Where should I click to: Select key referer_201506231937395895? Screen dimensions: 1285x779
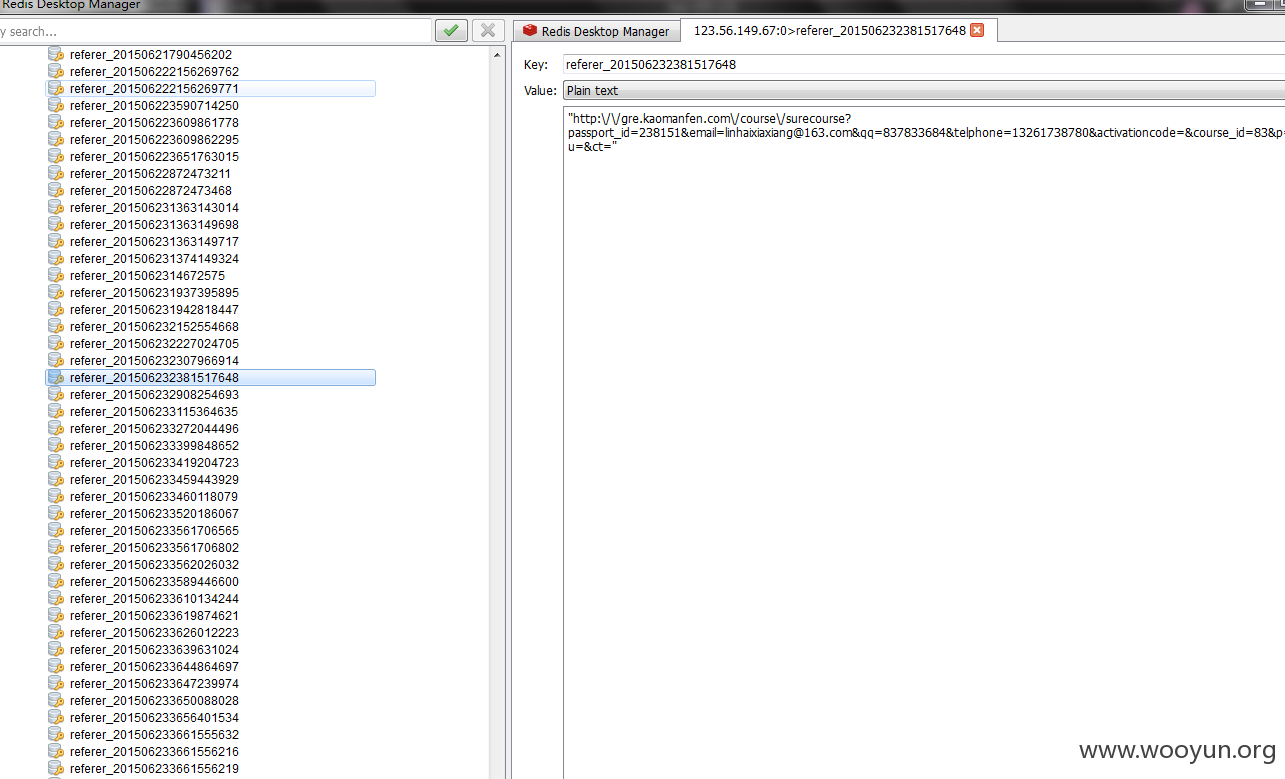click(x=154, y=293)
